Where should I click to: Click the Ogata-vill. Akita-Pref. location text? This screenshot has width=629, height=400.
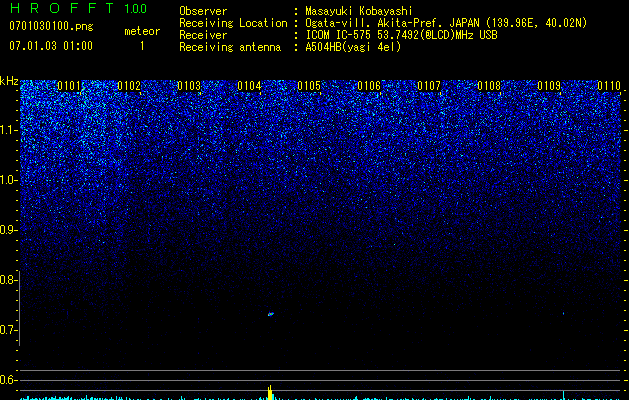pos(446,23)
